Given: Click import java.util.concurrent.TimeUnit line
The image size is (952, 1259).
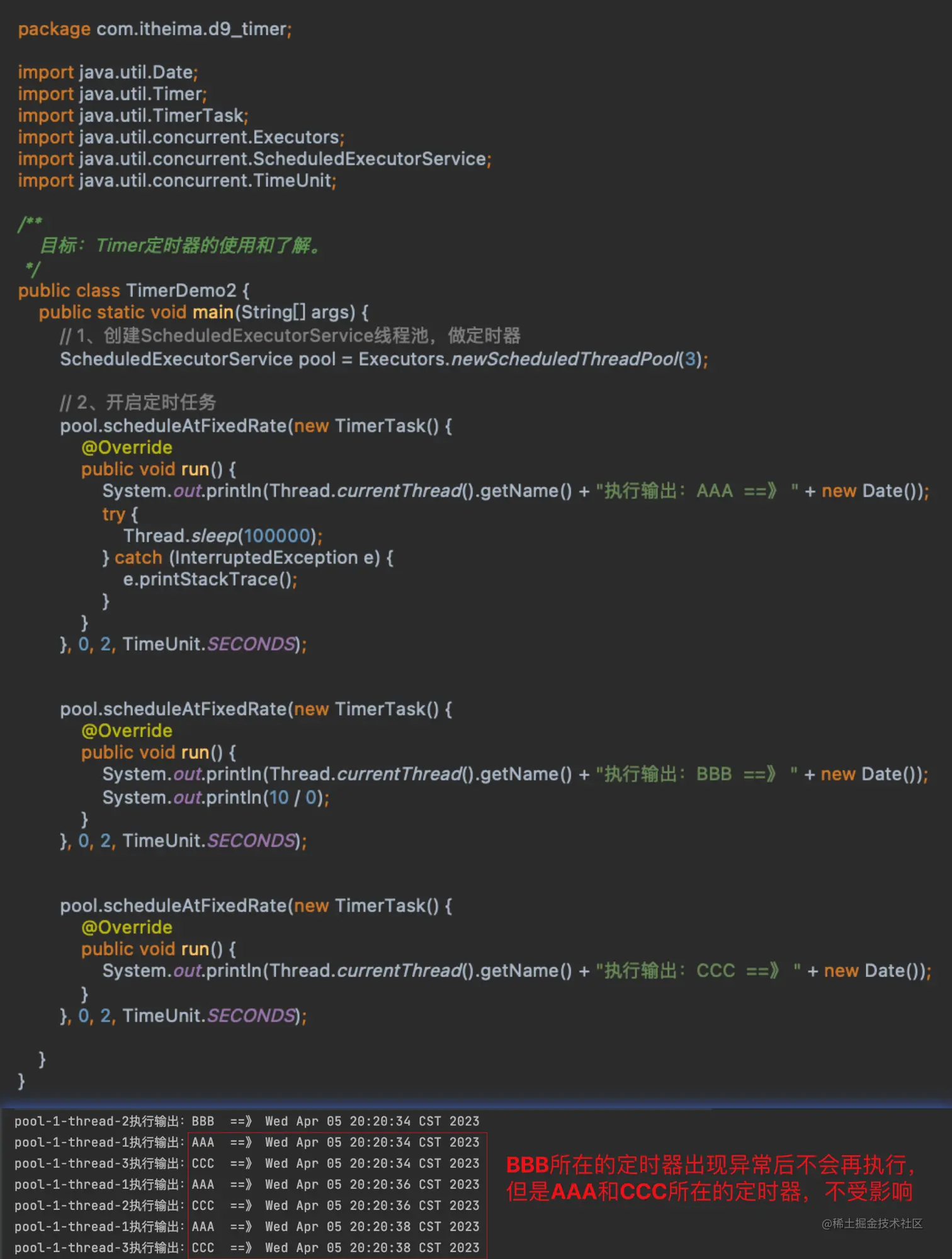Looking at the screenshot, I should click(x=177, y=181).
